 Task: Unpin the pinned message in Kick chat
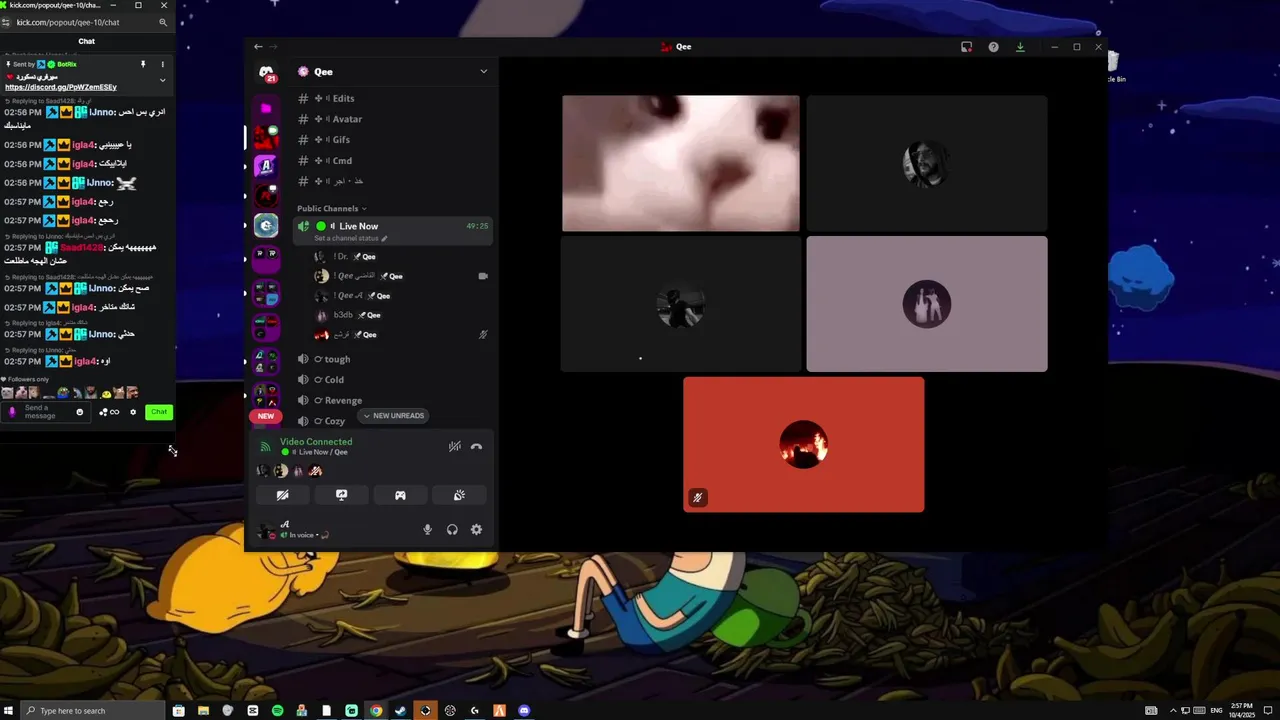pyautogui.click(x=143, y=64)
